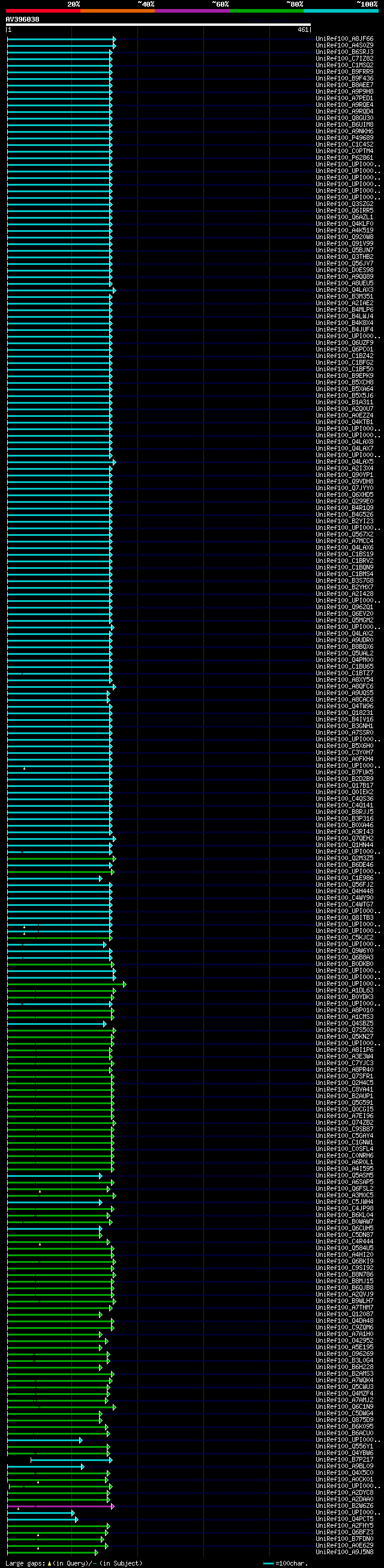This screenshot has width=384, height=1568.
Task: Click hit label UniRef100_Q91V99
Action: coord(344,243)
